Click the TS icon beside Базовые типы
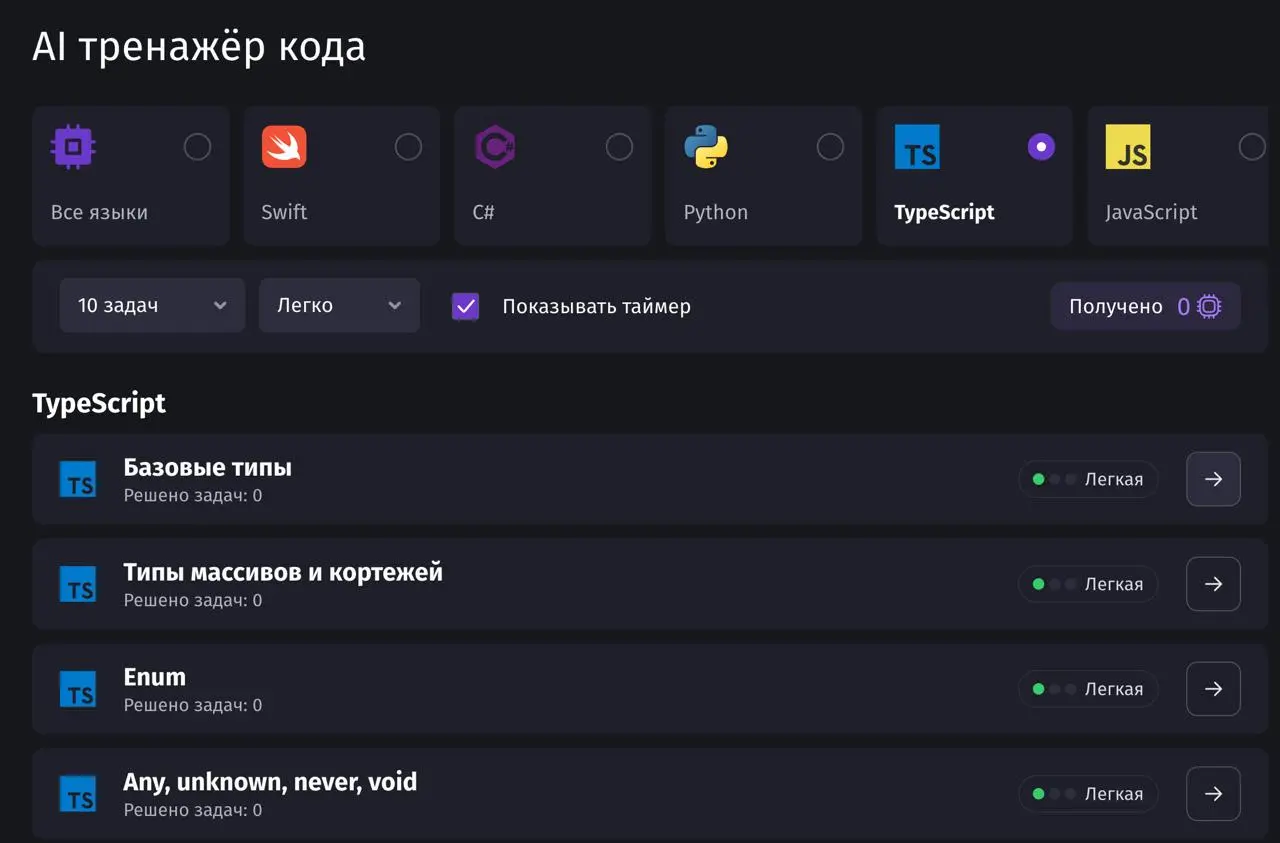 click(x=78, y=479)
